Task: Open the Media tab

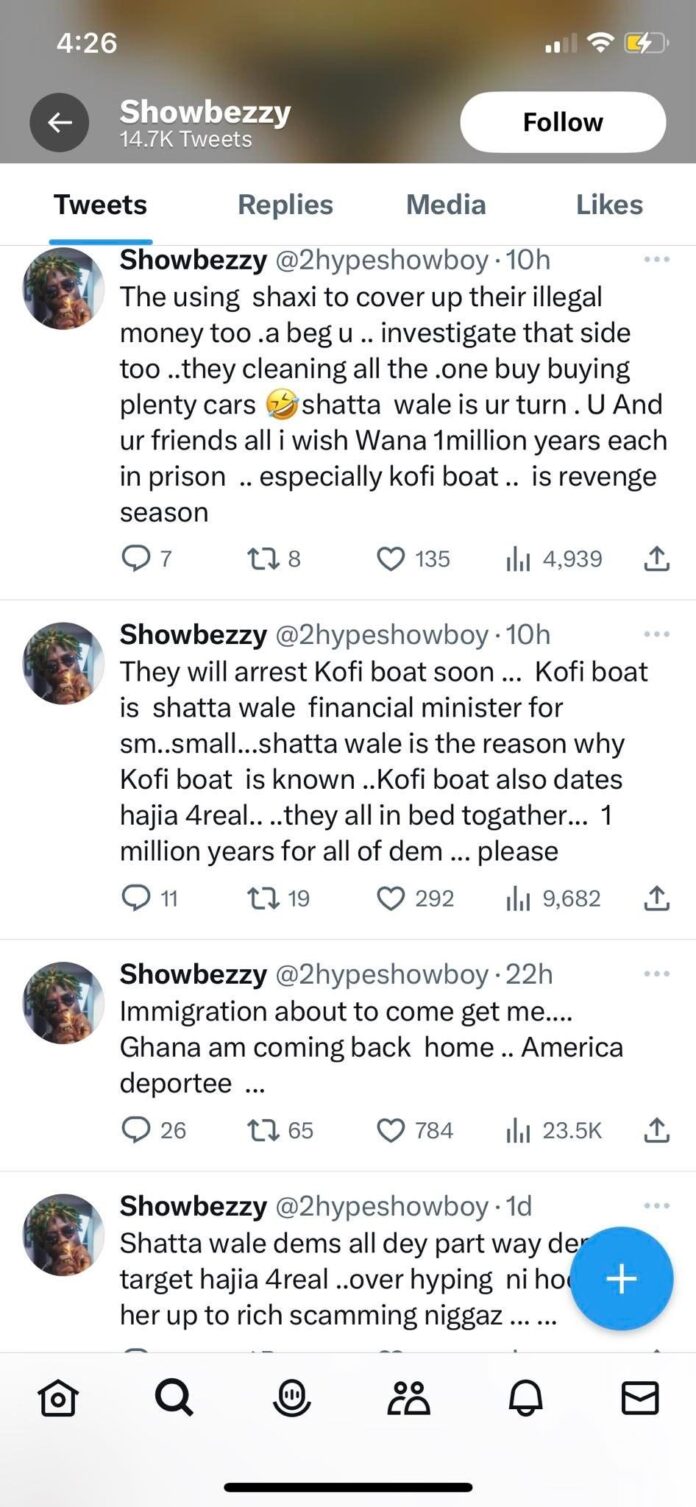Action: (446, 204)
